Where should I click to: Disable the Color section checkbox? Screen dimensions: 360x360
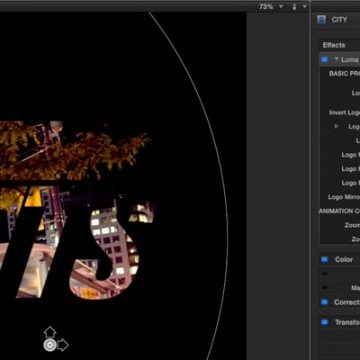(x=324, y=259)
